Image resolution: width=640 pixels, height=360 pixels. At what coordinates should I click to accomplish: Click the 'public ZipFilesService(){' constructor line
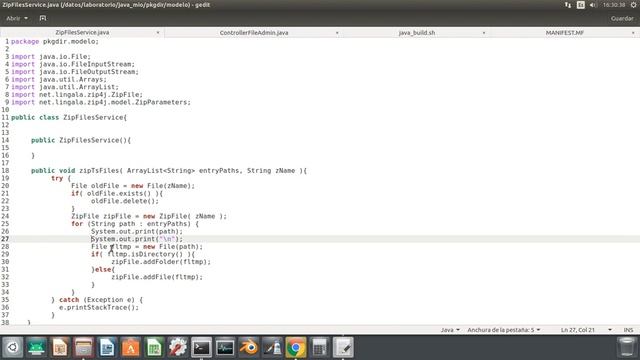click(81, 140)
